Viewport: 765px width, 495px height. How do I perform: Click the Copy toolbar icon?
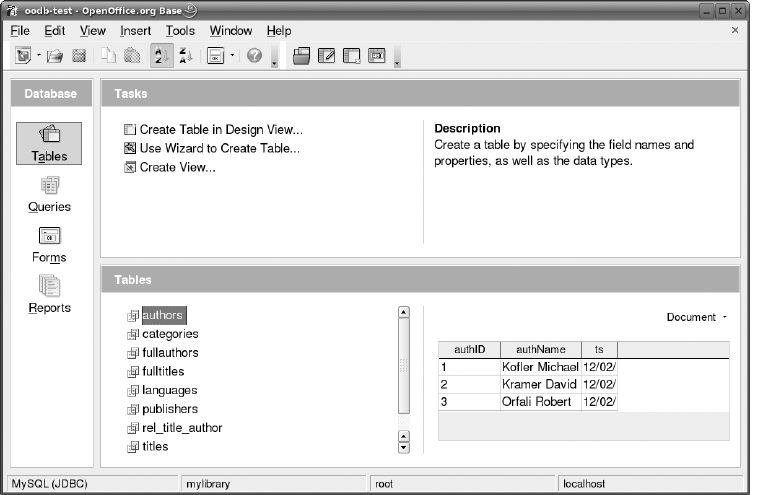[x=108, y=56]
